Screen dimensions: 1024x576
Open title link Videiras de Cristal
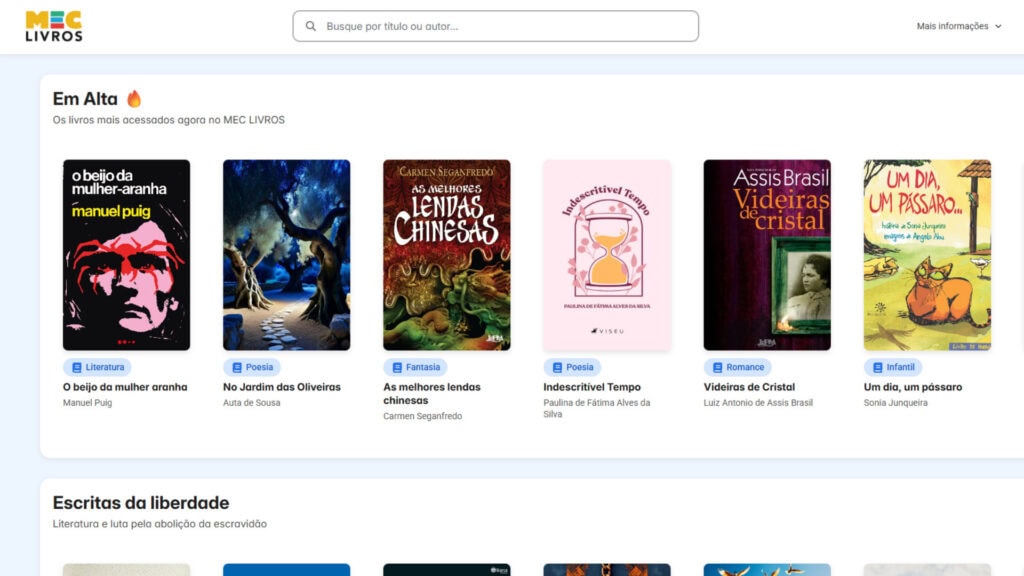(749, 387)
